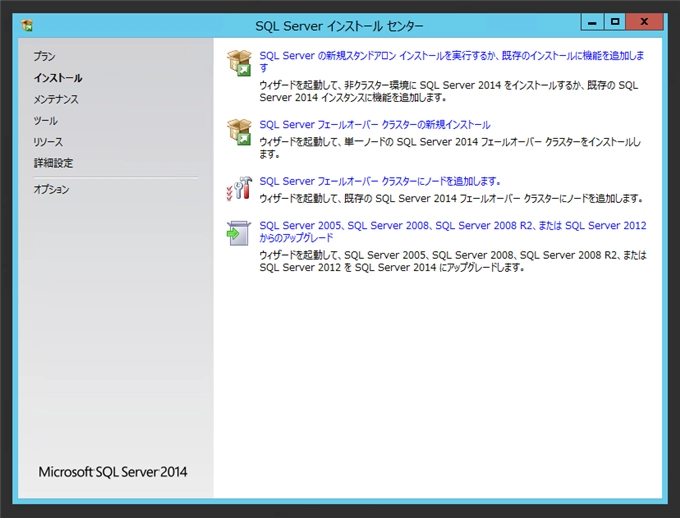The image size is (680, 518).
Task: Click the failover cluster new install box icon
Action: tap(239, 132)
